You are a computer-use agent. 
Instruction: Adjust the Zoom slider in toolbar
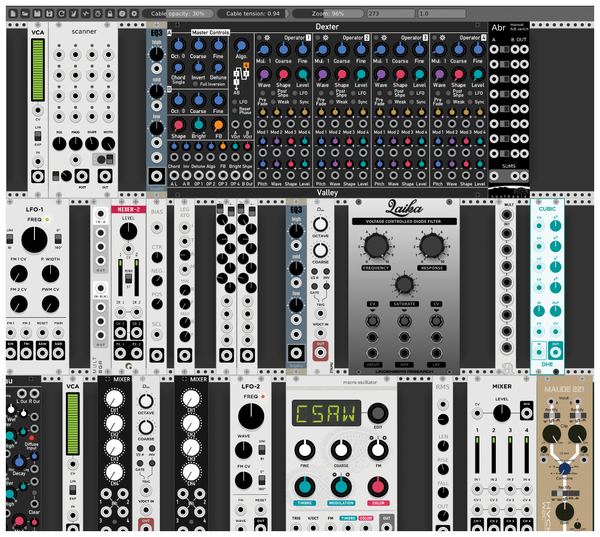[x=328, y=13]
